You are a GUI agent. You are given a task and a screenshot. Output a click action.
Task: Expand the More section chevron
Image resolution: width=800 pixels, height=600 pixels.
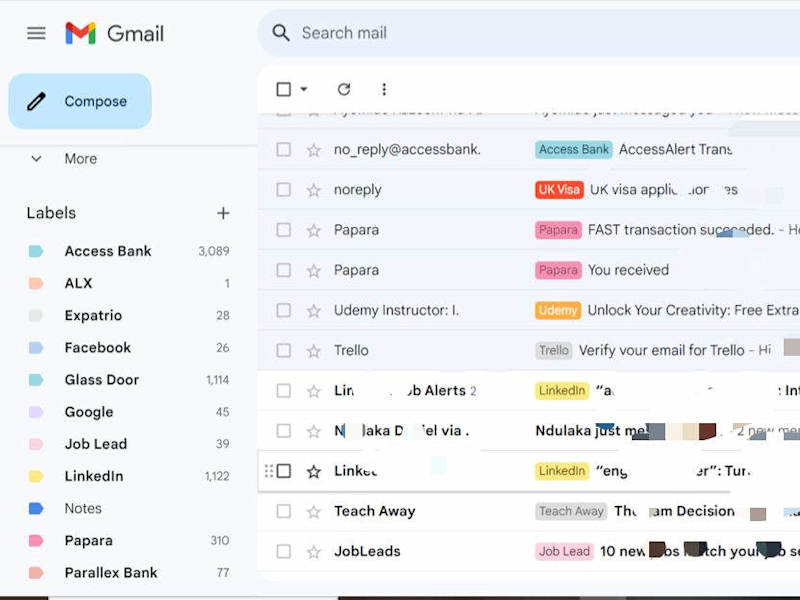pyautogui.click(x=36, y=159)
